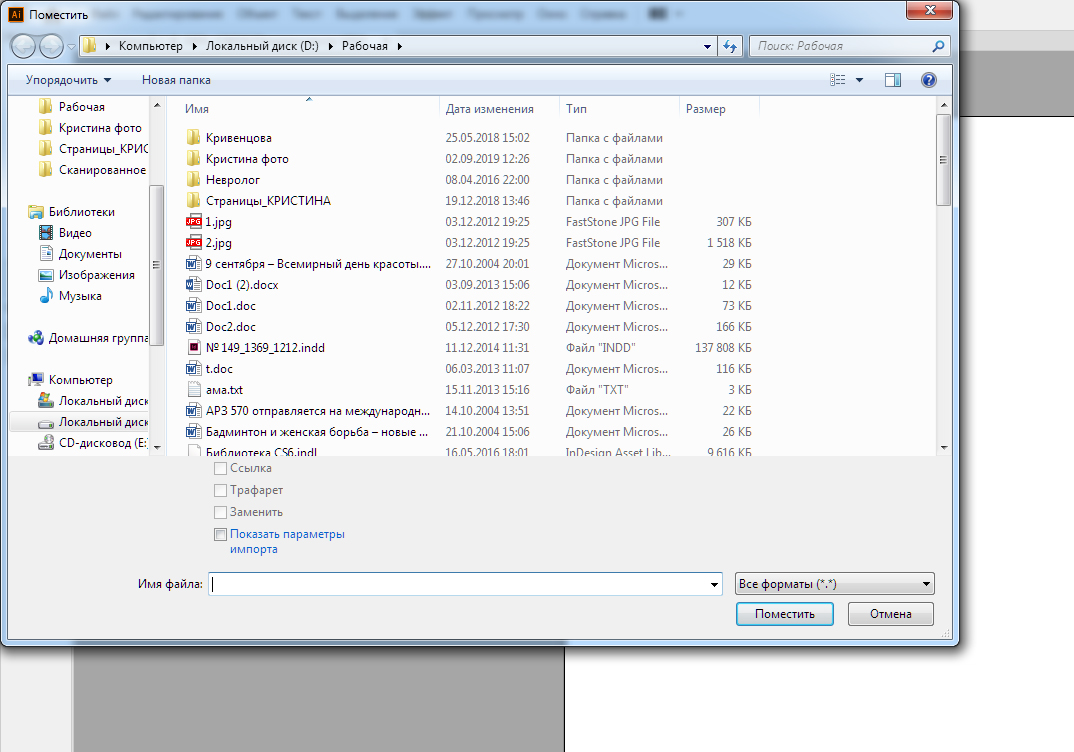Screen dimensions: 1074x752
Task: Click the Forward navigation arrow button
Action: click(x=51, y=47)
